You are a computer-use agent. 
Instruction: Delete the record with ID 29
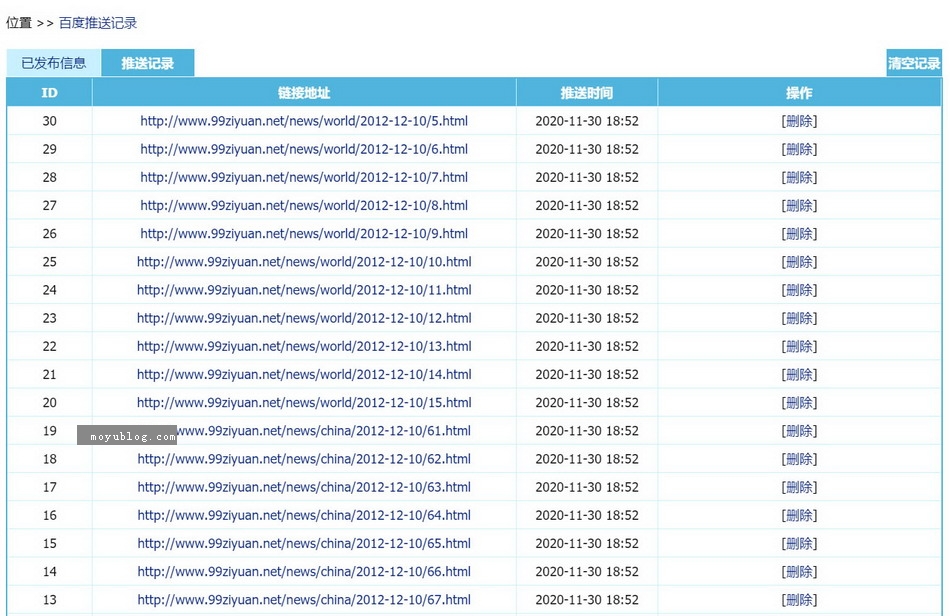[799, 149]
